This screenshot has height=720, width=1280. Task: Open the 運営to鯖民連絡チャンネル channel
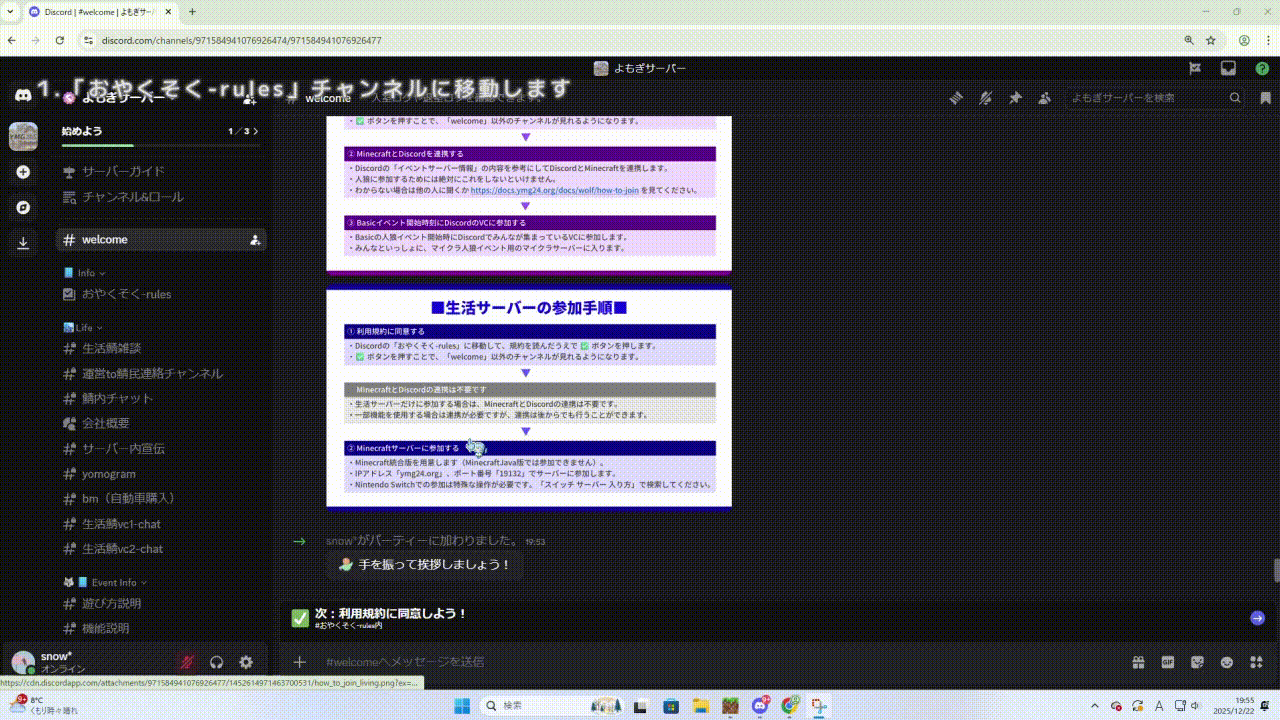[x=162, y=373]
